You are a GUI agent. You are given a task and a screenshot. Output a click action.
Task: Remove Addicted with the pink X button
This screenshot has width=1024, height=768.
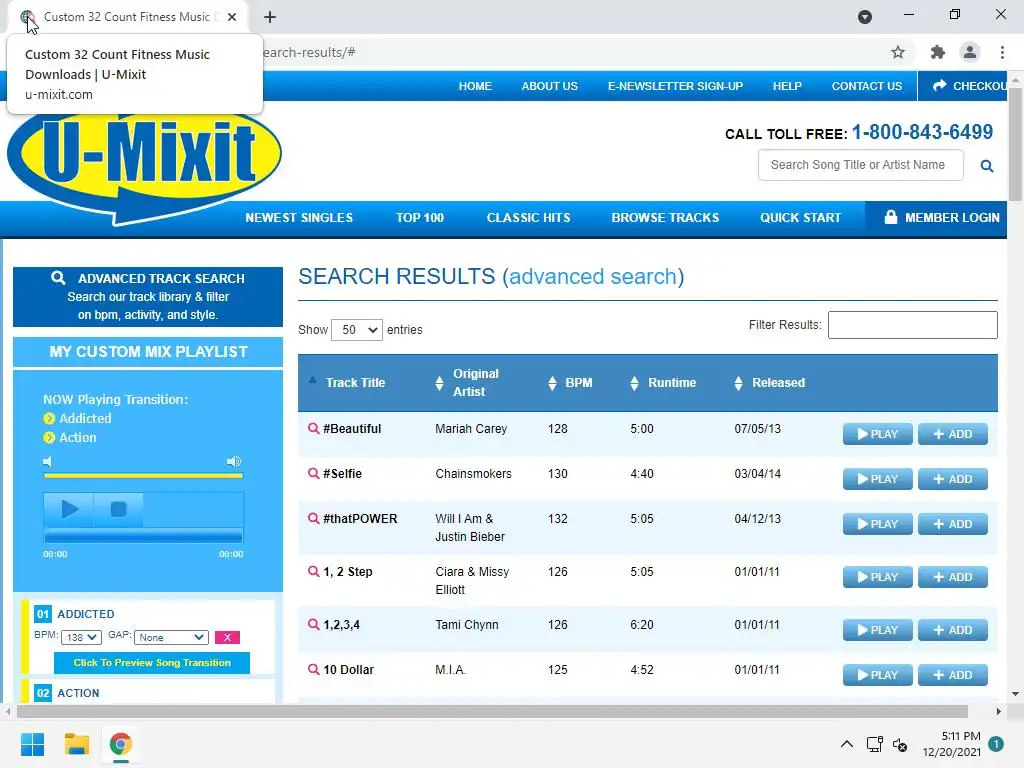click(227, 637)
